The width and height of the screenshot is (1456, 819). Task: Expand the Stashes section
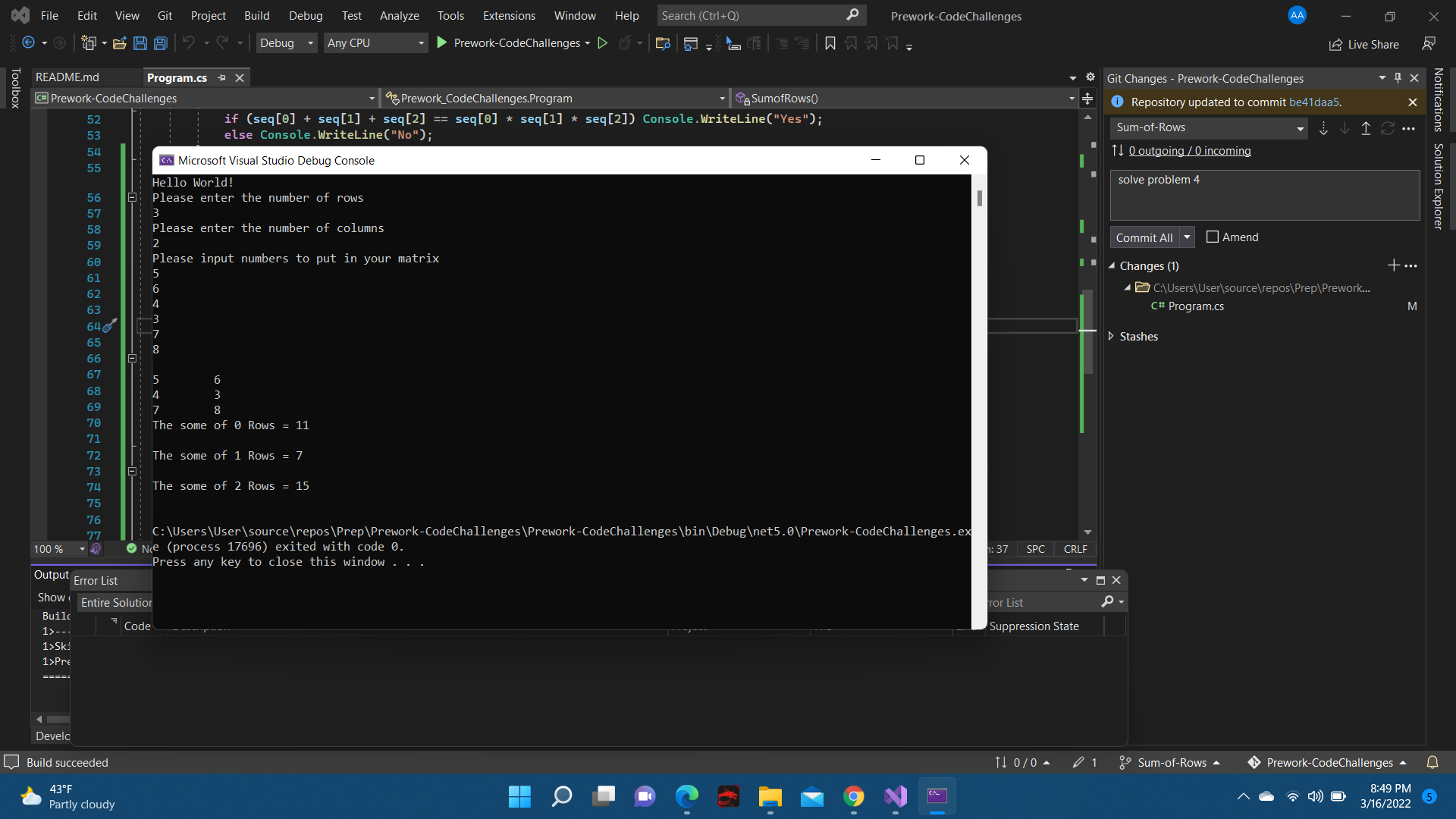pos(1112,336)
